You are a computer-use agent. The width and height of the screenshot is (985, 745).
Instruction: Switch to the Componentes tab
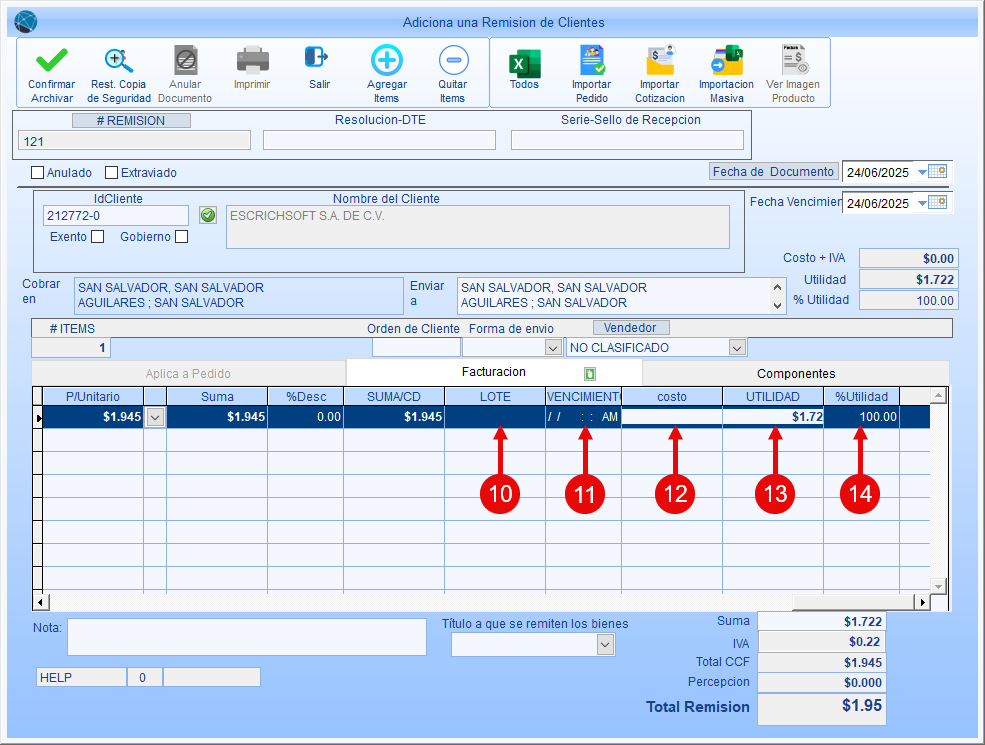[795, 373]
